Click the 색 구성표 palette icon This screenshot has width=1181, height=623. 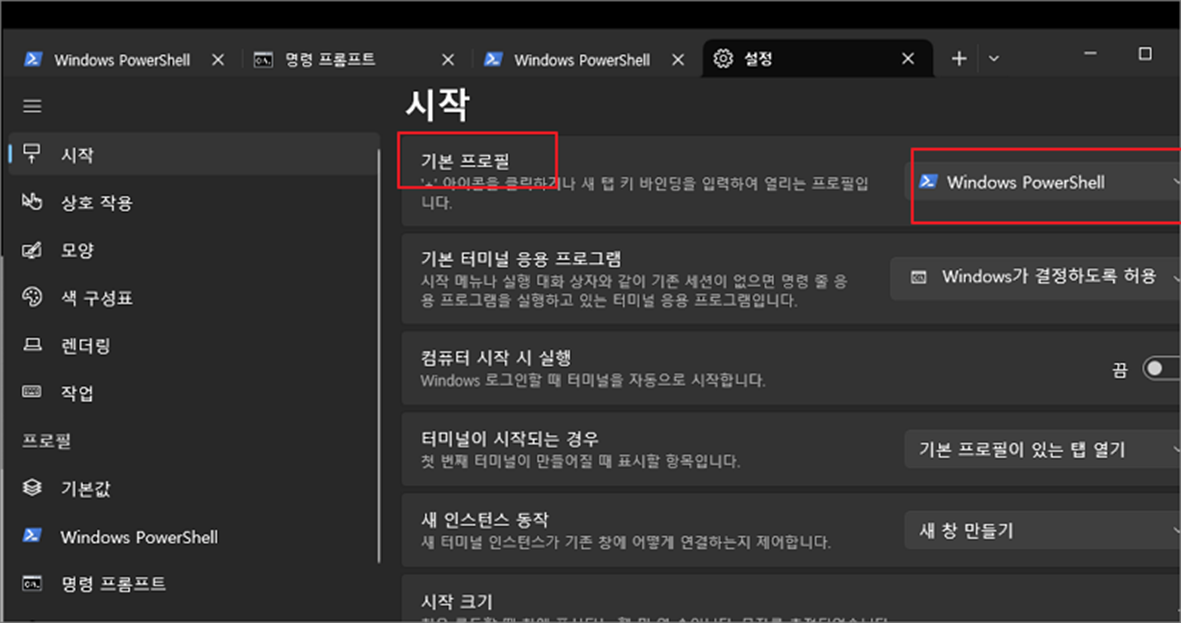click(x=32, y=297)
